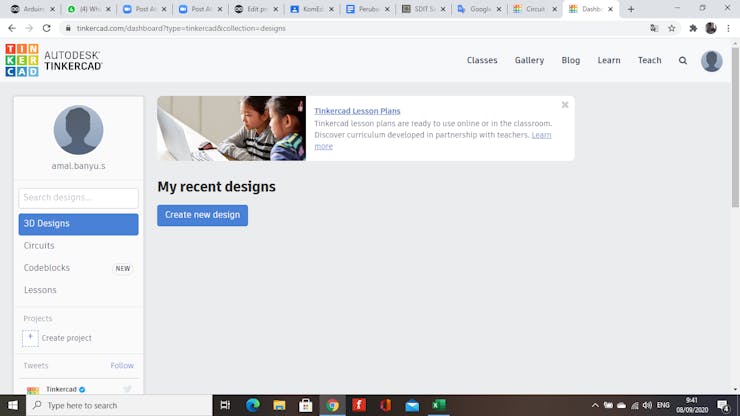Viewport: 740px width, 416px height.
Task: Show hidden system tray icons chevron
Action: (x=595, y=405)
